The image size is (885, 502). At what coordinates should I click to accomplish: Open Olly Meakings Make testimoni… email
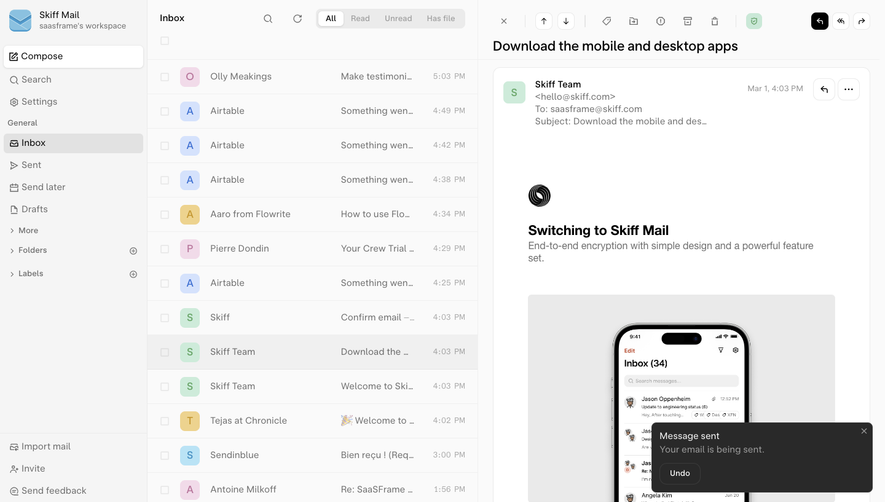[x=313, y=77]
